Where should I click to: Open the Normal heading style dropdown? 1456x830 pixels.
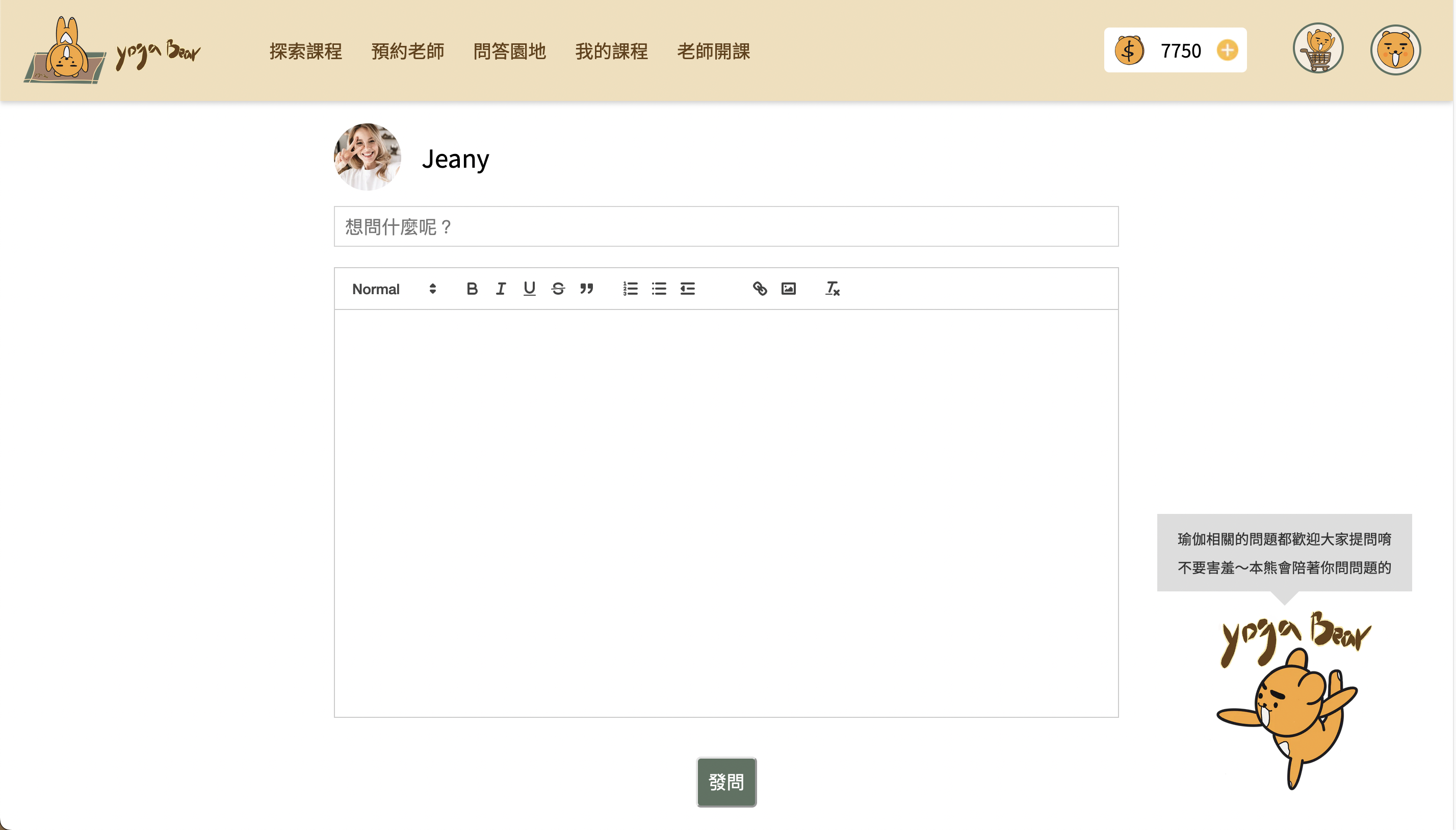(394, 289)
